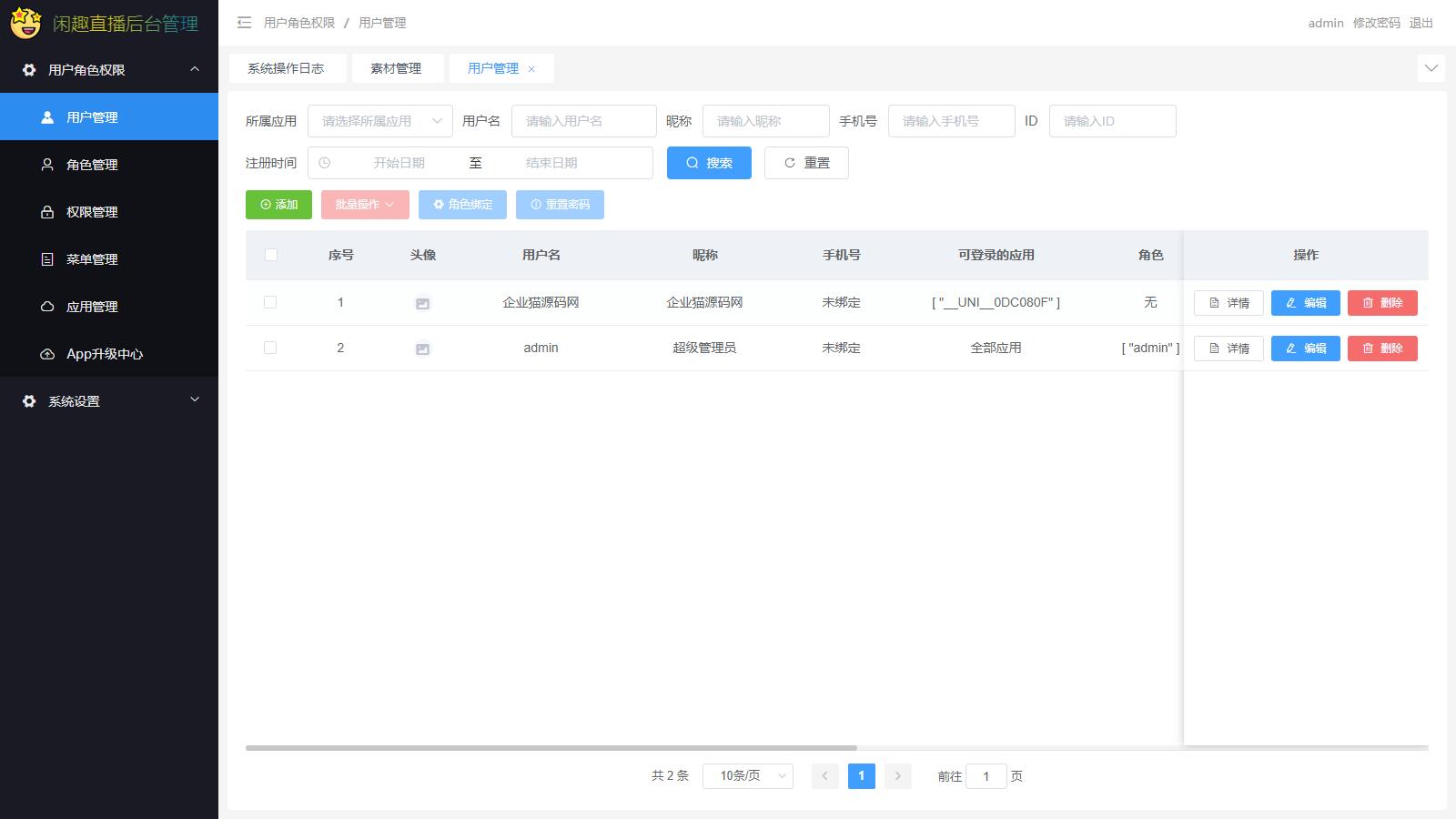Click the 菜单管理 list icon in sidebar
This screenshot has width=1456, height=819.
[x=47, y=259]
